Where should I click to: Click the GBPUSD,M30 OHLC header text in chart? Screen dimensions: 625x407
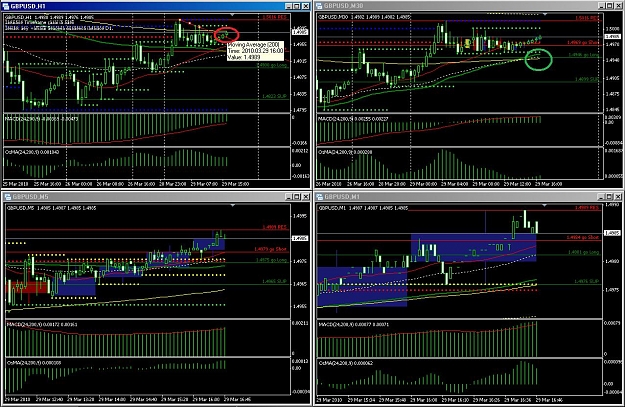(364, 17)
